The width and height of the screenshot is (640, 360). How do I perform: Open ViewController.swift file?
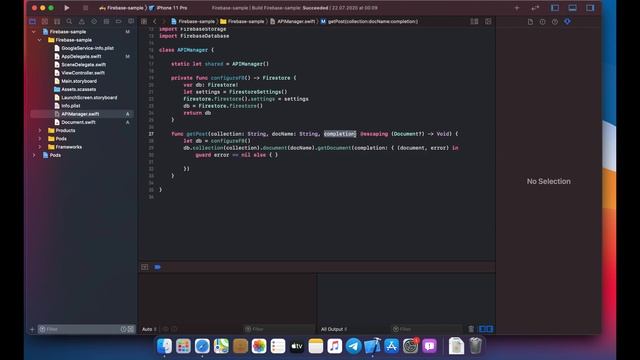pyautogui.click(x=80, y=73)
